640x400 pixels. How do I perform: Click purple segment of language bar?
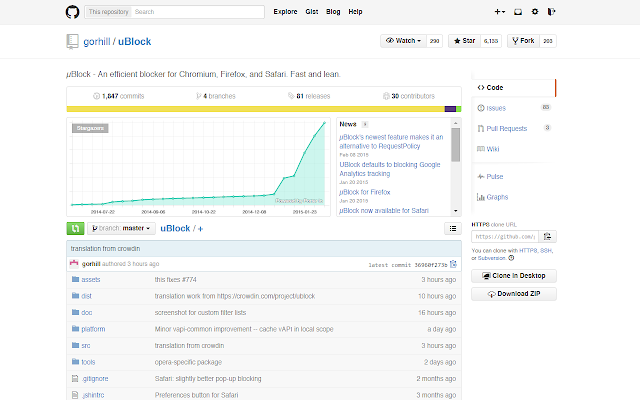tap(450, 109)
